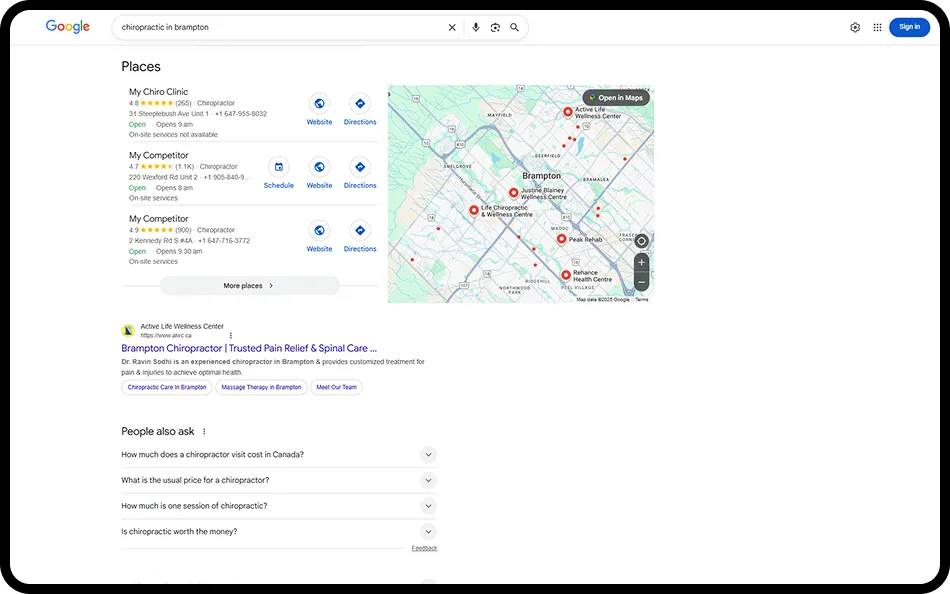950x594 pixels.
Task: Open the settings gear icon
Action: 855,27
